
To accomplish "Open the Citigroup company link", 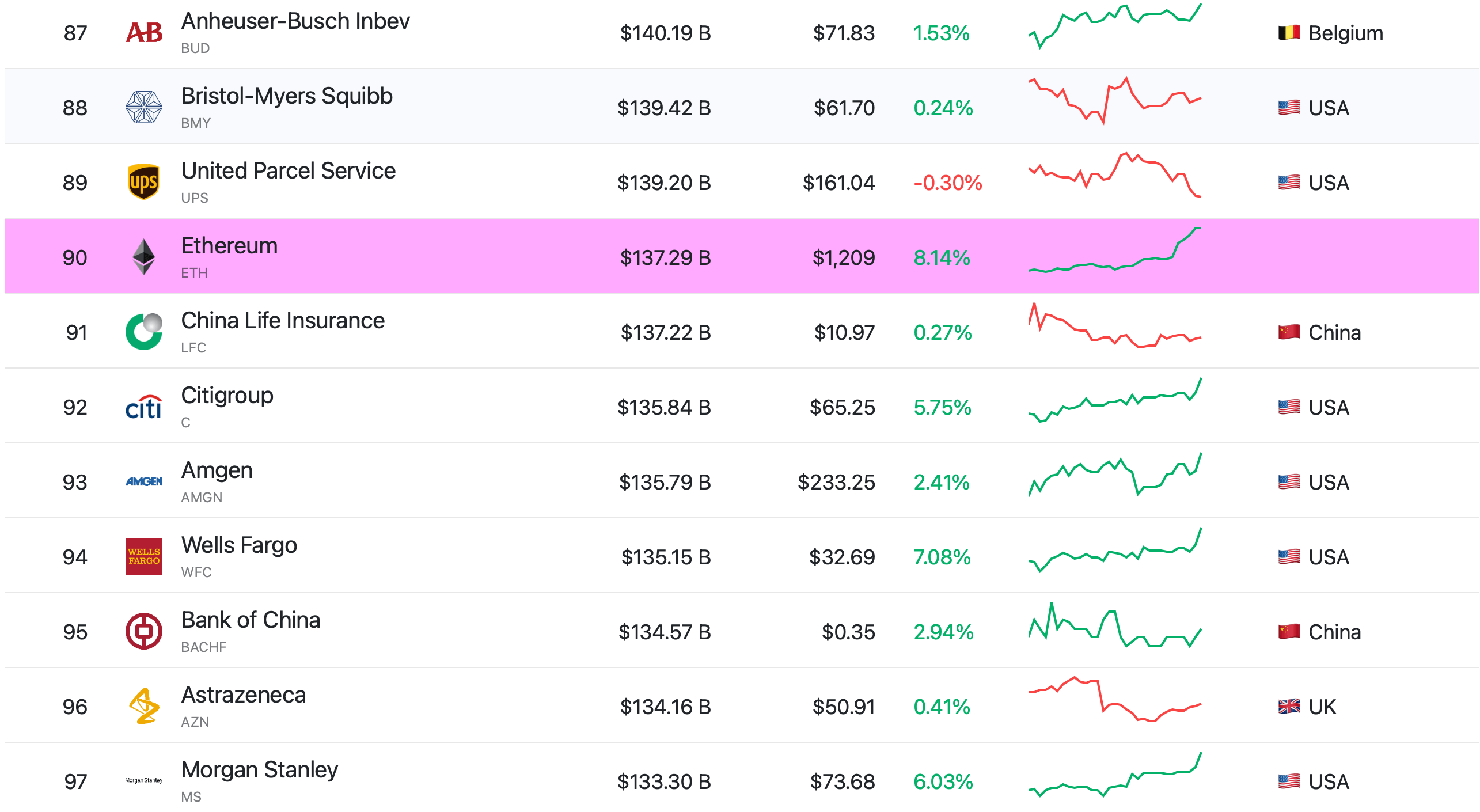I will click(x=227, y=396).
